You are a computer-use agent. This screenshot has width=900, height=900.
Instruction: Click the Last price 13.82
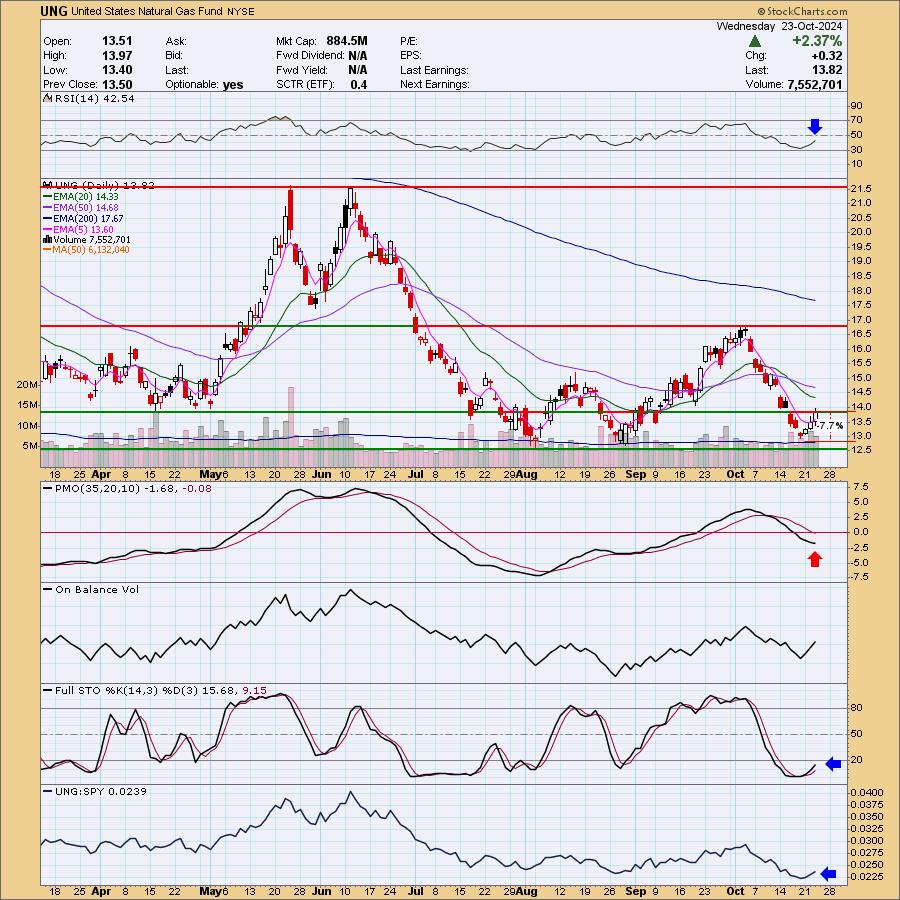[827, 70]
